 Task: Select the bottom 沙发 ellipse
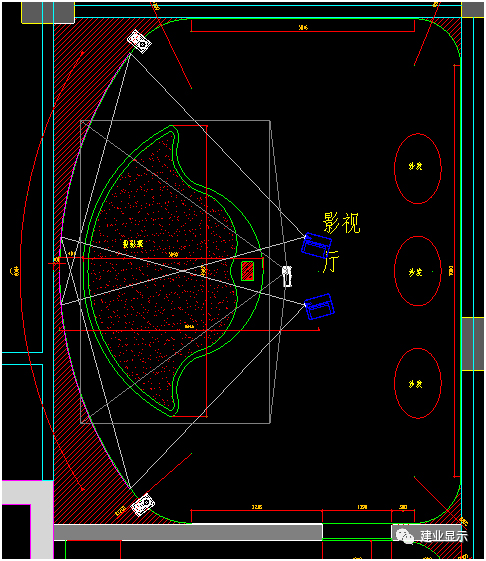pos(418,383)
